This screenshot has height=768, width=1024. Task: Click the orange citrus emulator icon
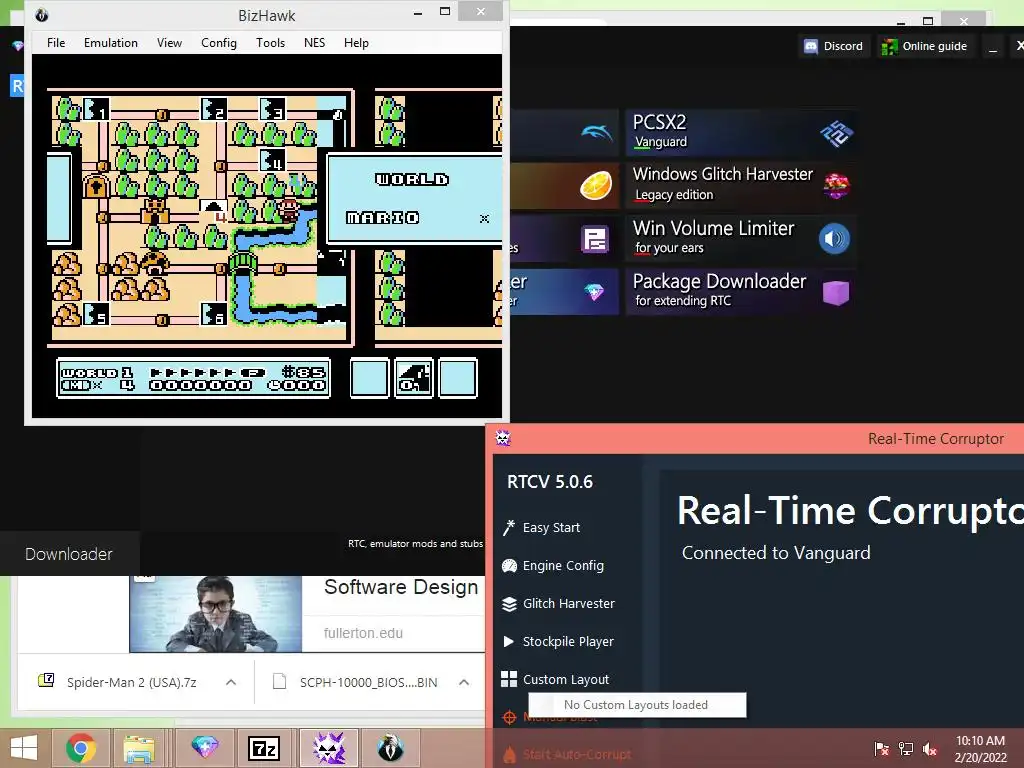click(x=596, y=185)
